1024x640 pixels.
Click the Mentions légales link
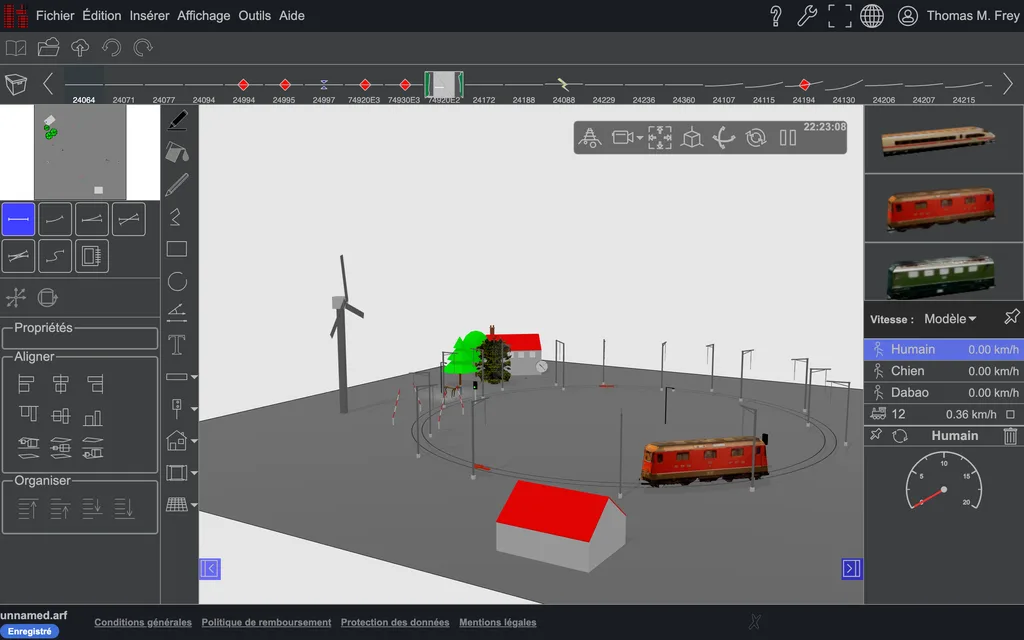click(x=498, y=622)
